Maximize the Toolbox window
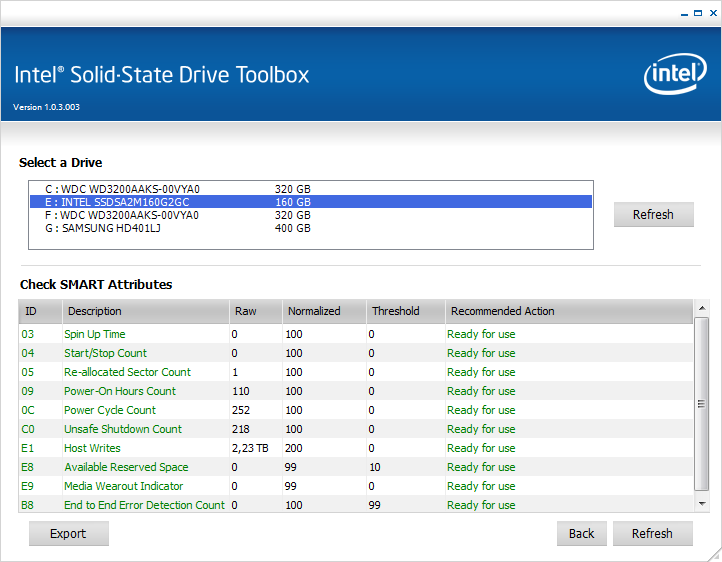 [x=698, y=13]
